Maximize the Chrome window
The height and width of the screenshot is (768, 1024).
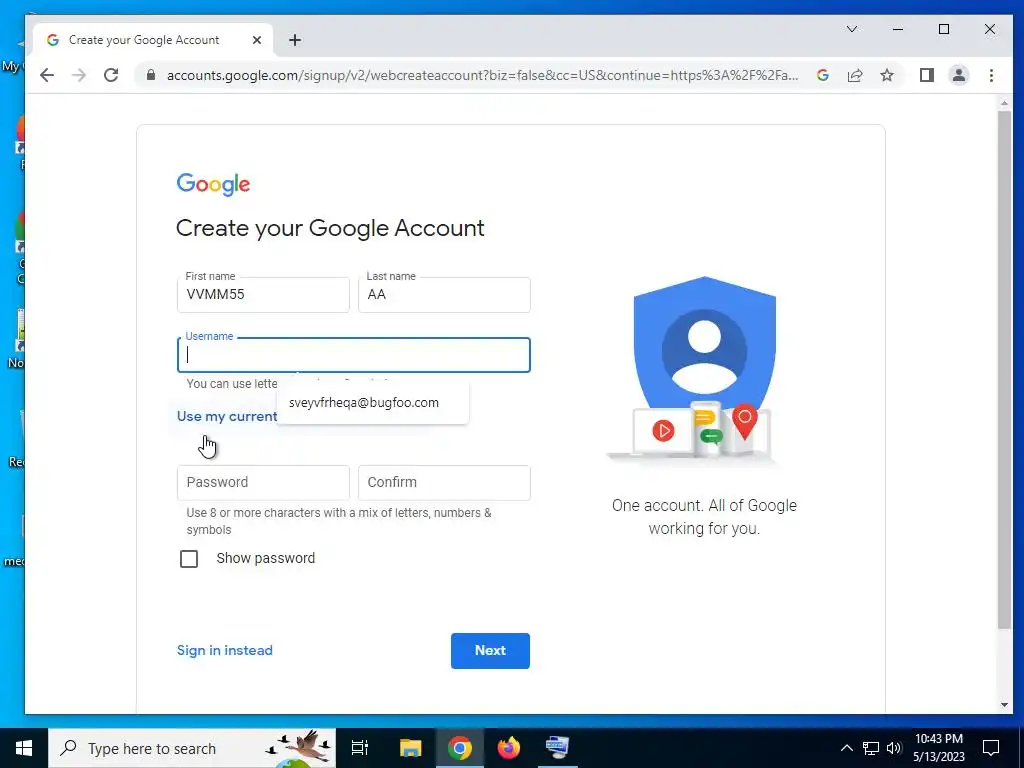[x=944, y=29]
